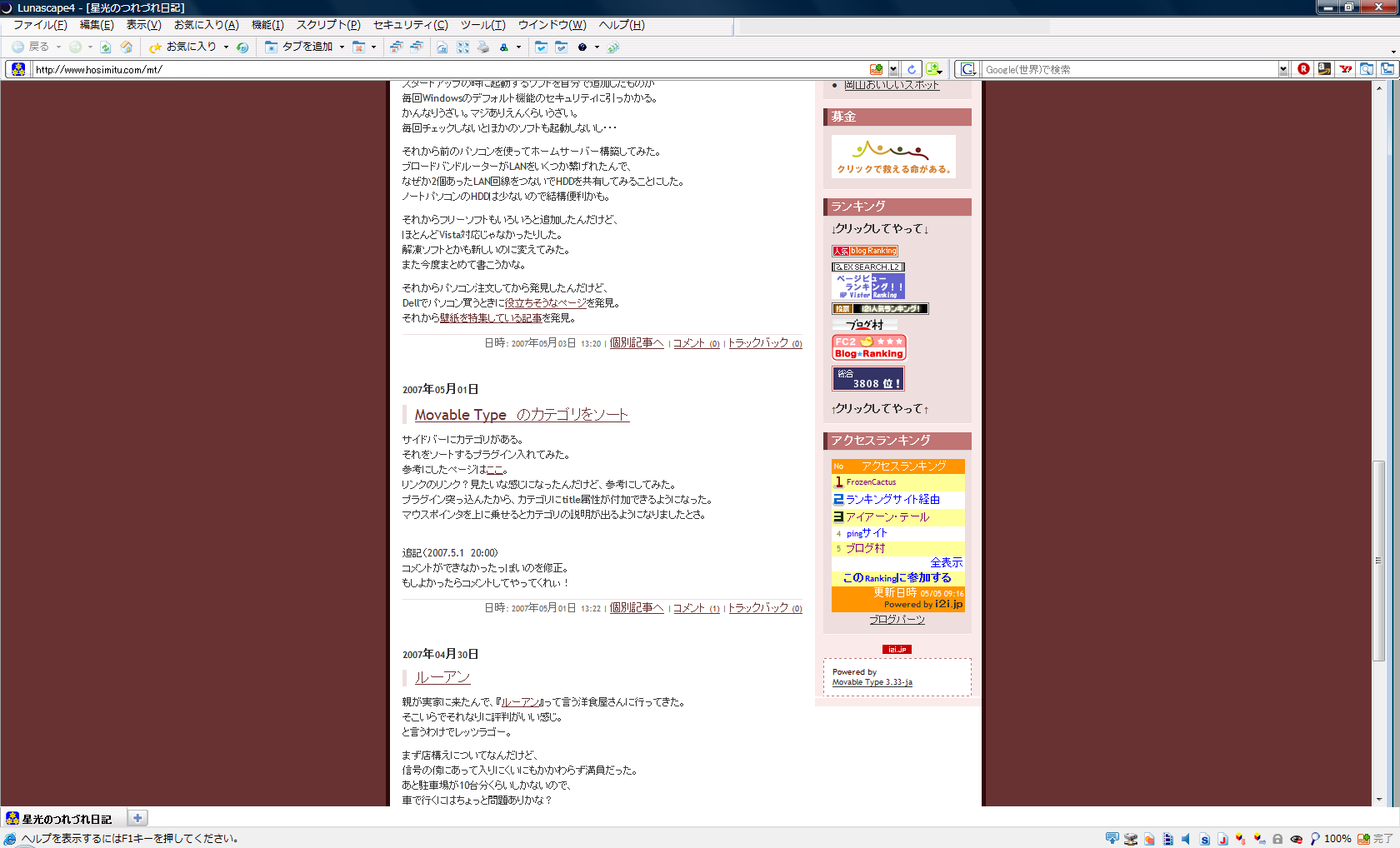Click the print icon in the toolbar
The height and width of the screenshot is (848, 1400).
pyautogui.click(x=483, y=47)
